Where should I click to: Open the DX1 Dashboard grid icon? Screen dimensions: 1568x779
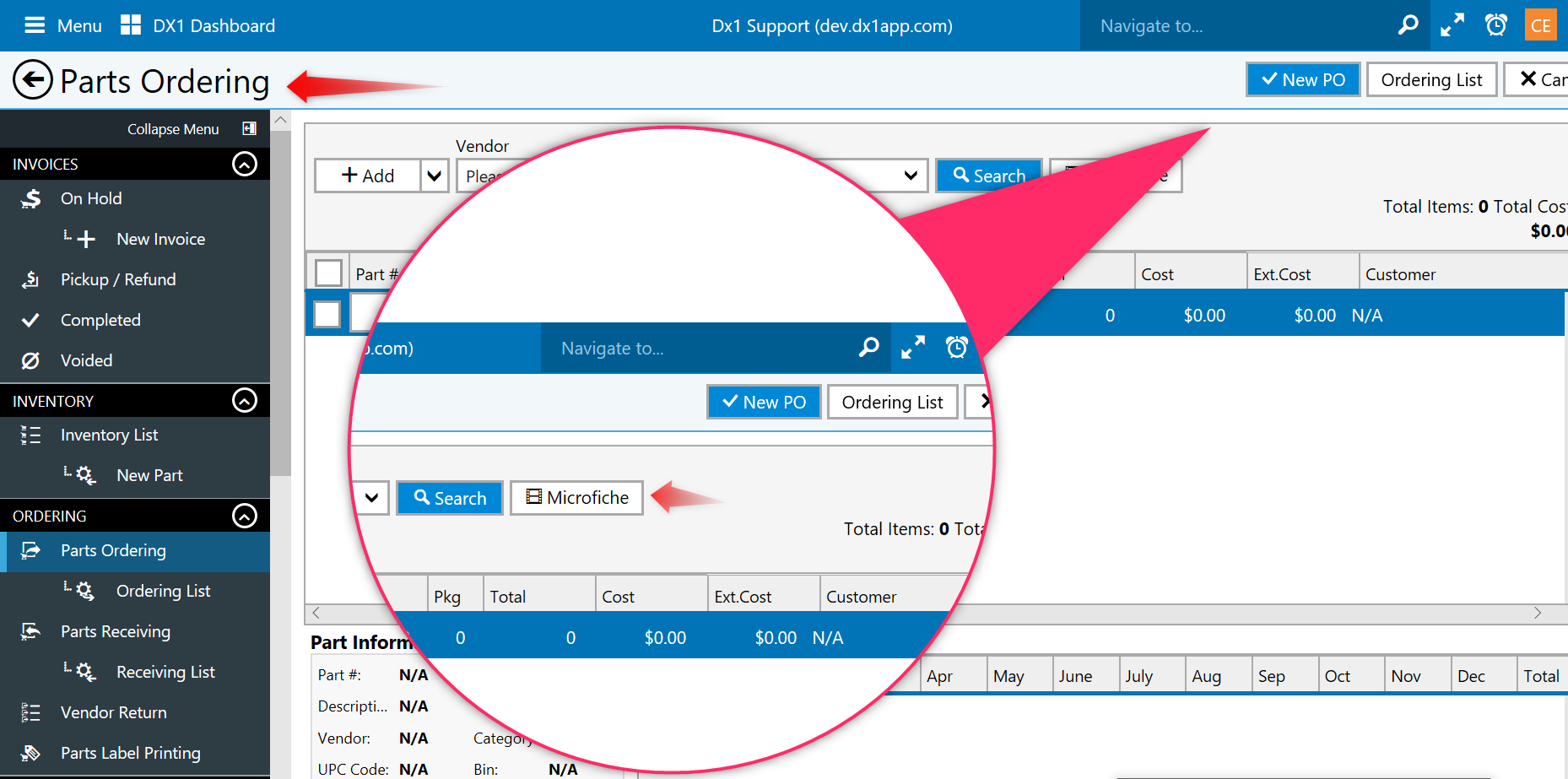tap(131, 25)
